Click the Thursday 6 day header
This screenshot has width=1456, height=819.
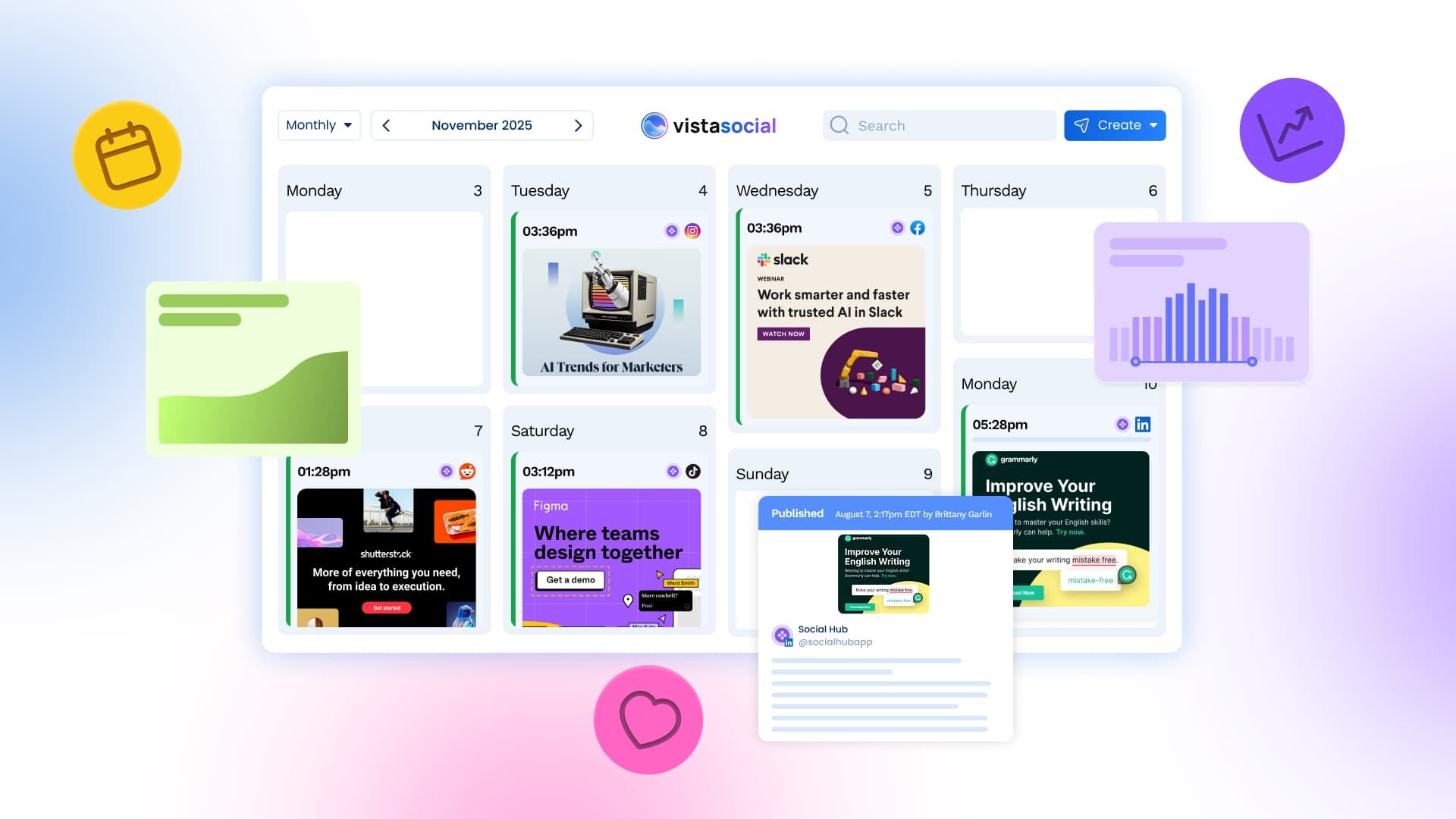pyautogui.click(x=1059, y=190)
